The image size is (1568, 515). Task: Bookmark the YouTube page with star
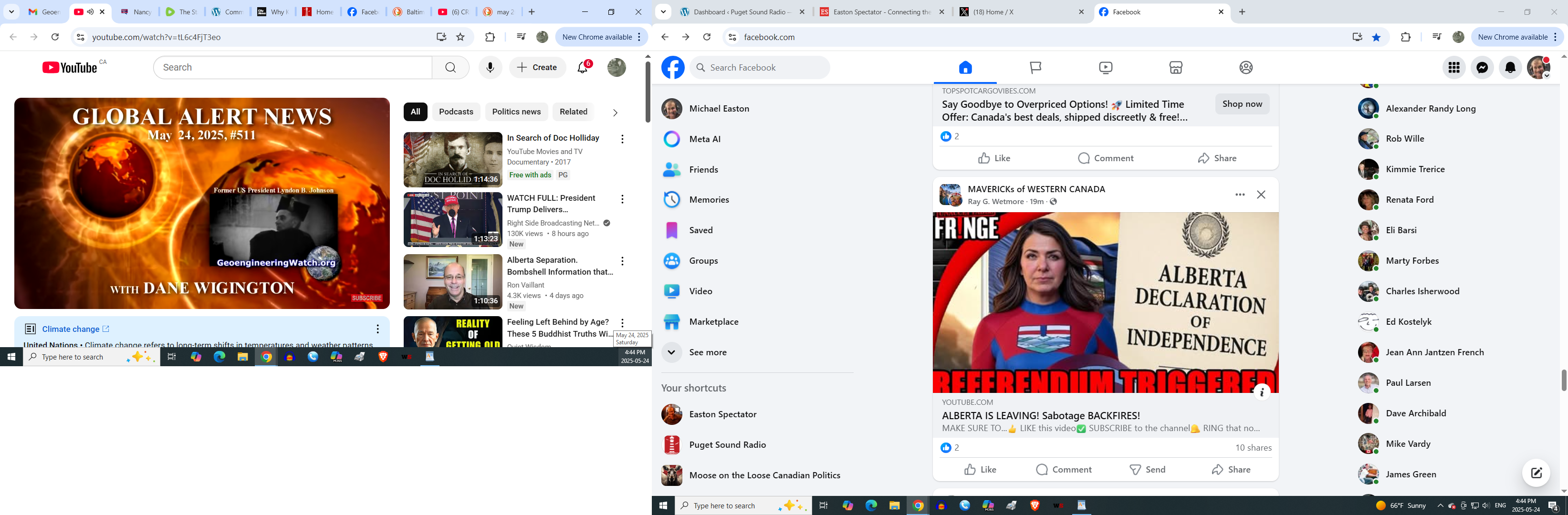tap(461, 37)
